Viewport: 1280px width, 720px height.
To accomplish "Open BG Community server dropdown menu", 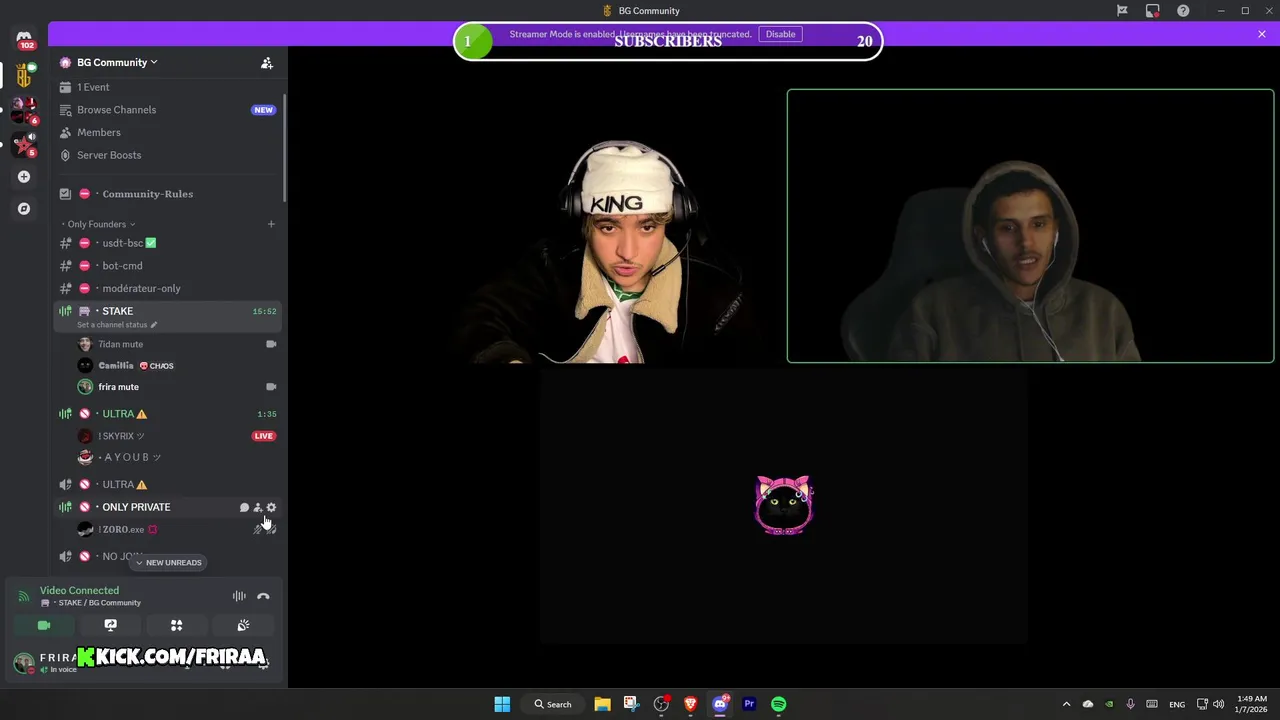I will tap(117, 62).
